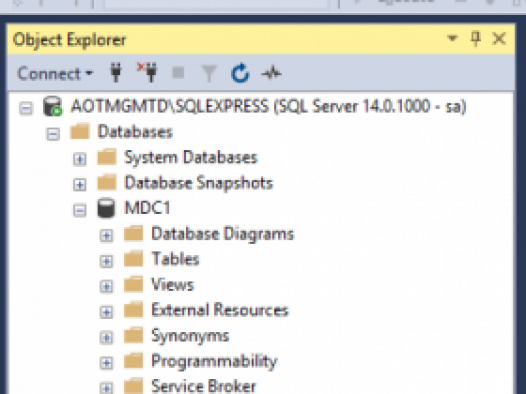Click the Databases folder icon
This screenshot has height=394, width=526.
click(80, 131)
